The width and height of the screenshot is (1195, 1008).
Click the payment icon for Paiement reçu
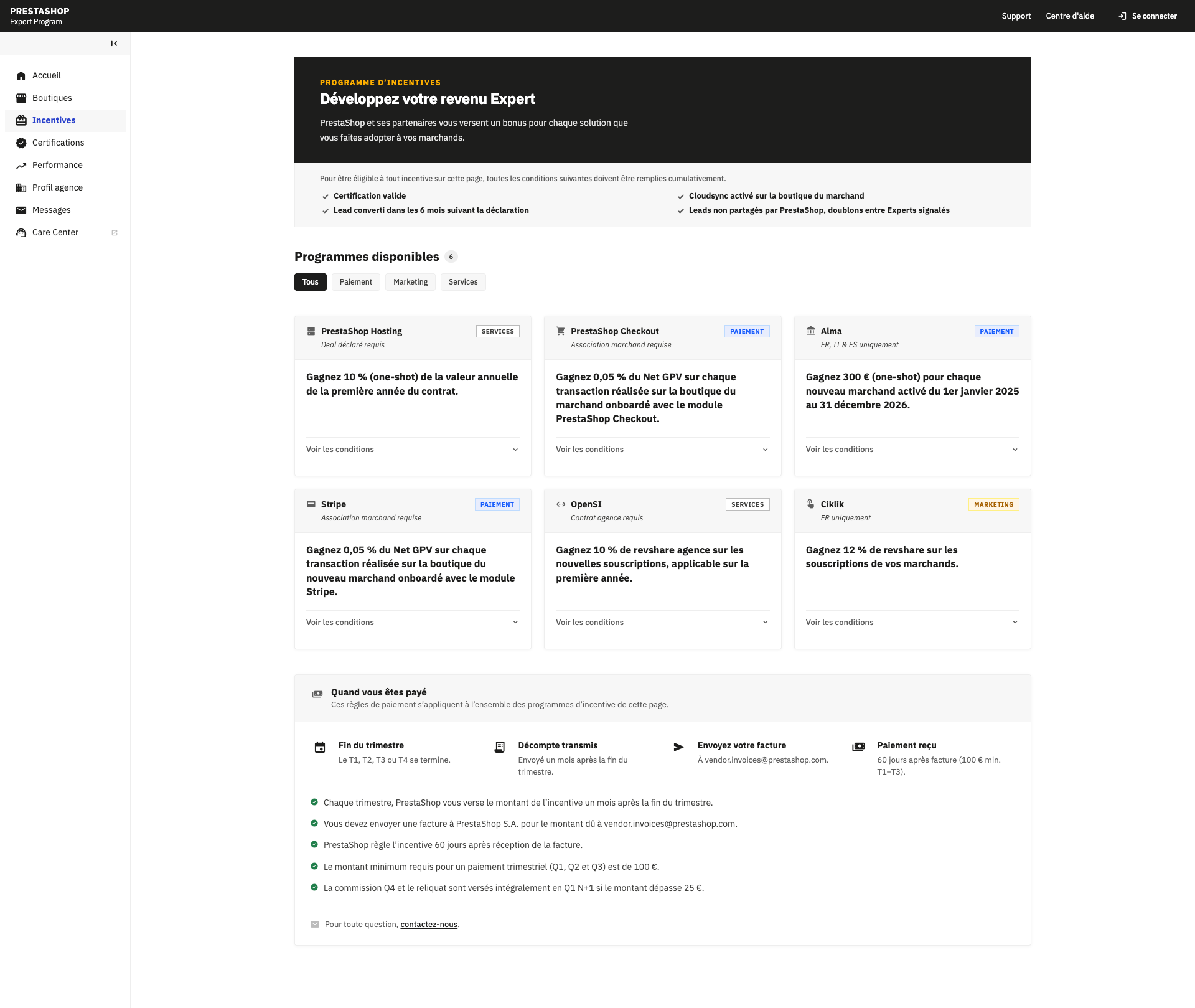tap(858, 747)
